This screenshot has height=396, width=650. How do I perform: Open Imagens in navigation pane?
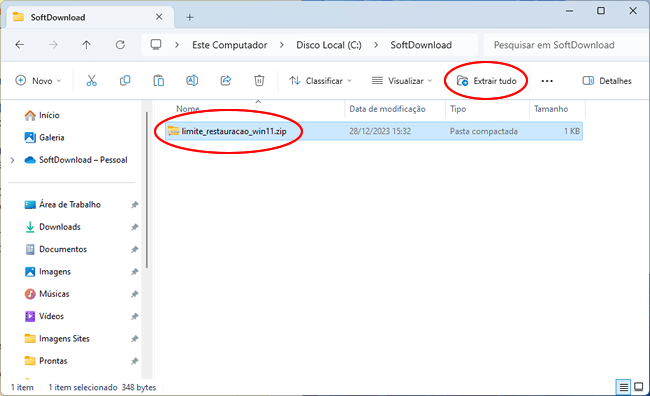(48, 272)
